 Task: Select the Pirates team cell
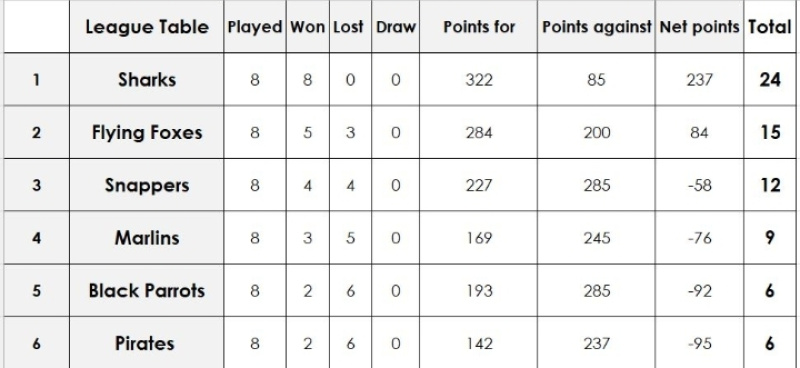point(146,342)
